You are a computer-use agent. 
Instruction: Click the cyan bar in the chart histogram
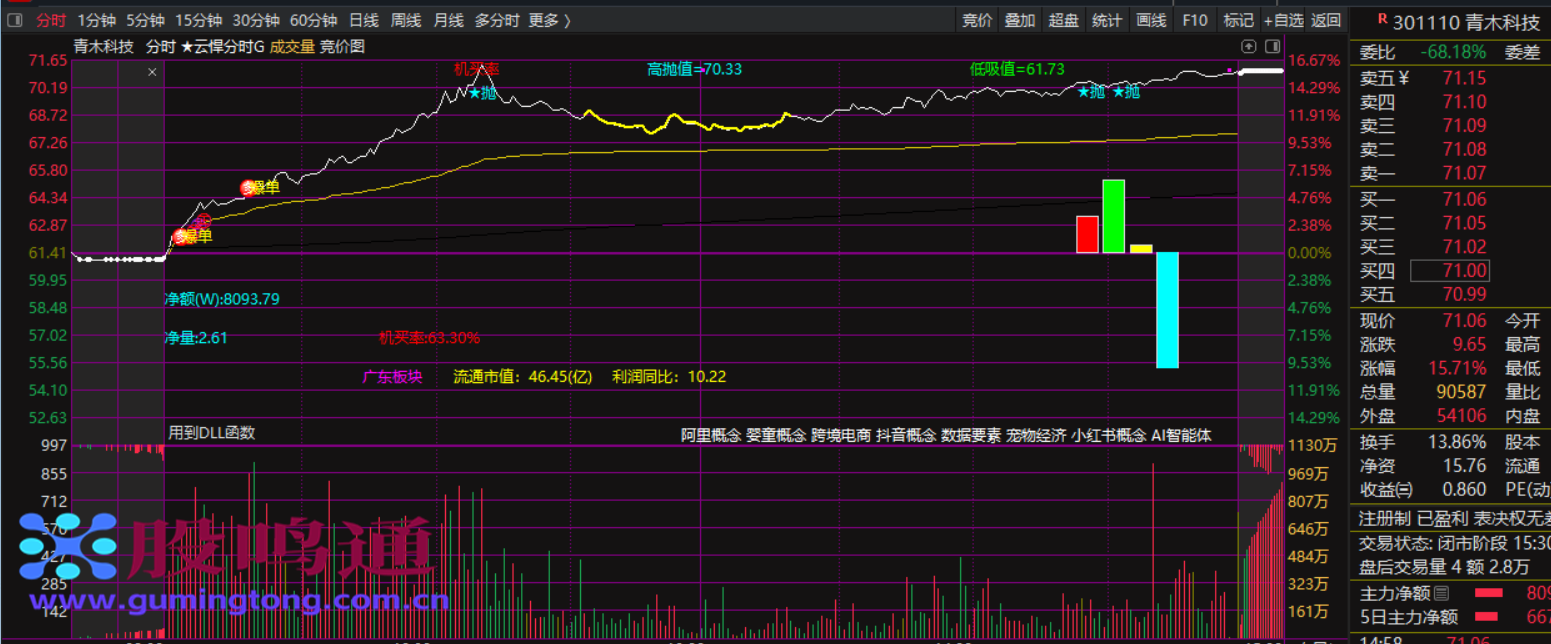coord(1167,310)
